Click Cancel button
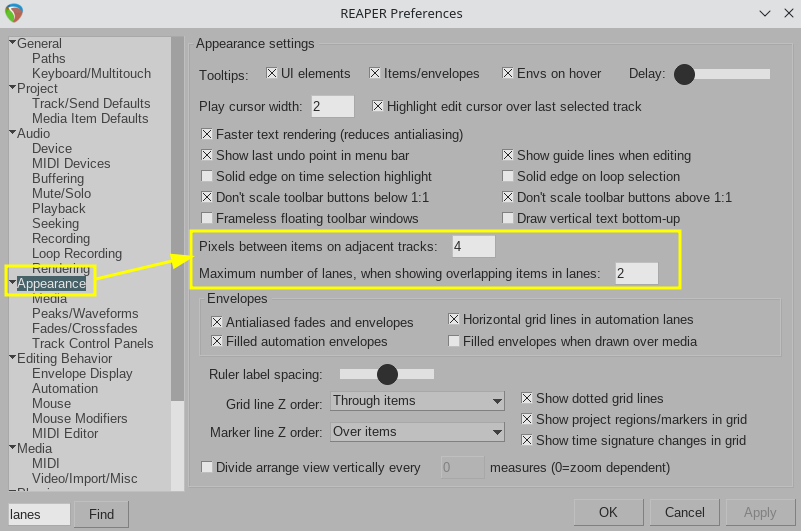This screenshot has width=801, height=531. tap(685, 512)
